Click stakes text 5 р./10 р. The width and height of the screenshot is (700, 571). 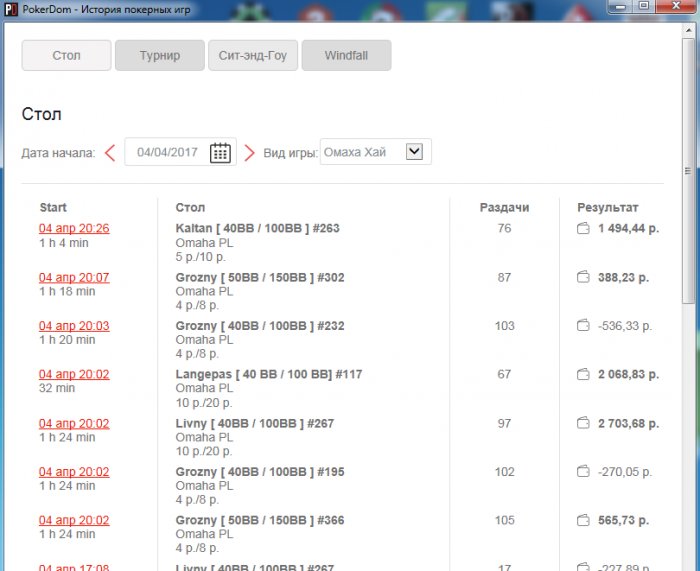[x=200, y=257]
